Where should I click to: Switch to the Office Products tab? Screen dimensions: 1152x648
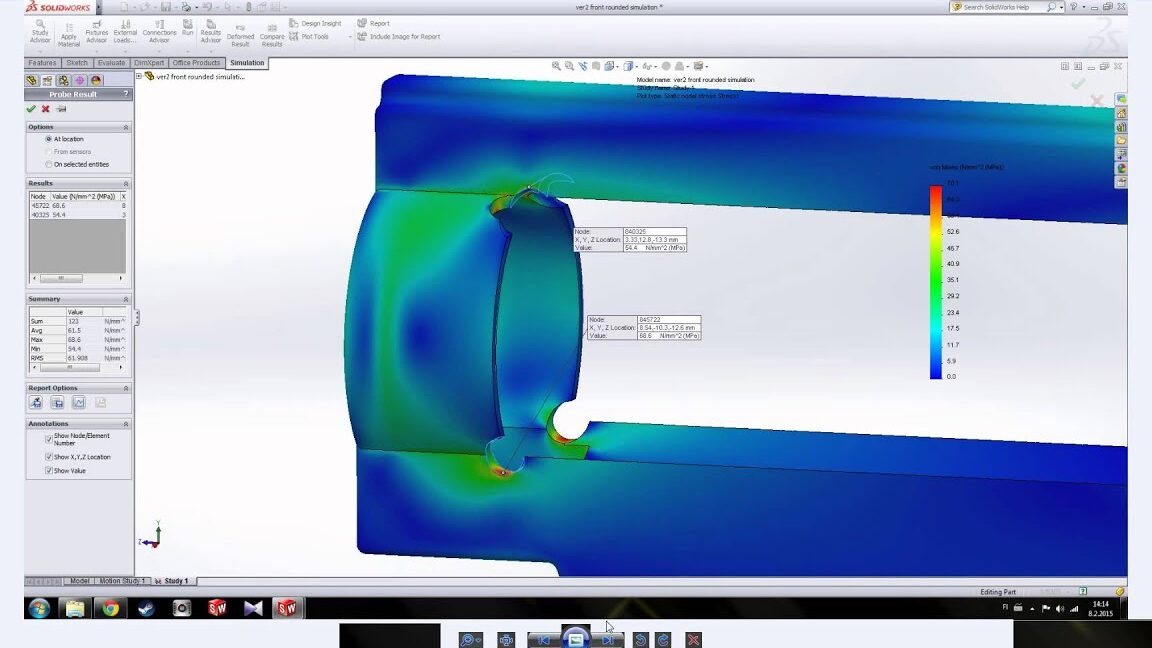tap(196, 63)
